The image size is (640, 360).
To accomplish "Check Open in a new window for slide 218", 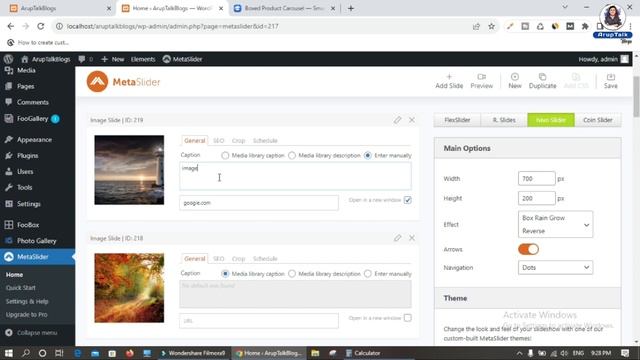I will point(408,318).
